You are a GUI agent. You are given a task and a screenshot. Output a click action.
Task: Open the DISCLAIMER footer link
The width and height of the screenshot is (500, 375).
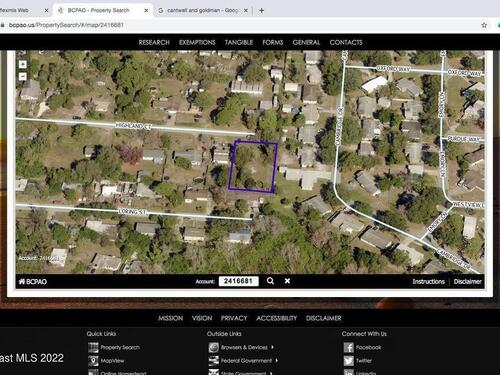(x=324, y=318)
